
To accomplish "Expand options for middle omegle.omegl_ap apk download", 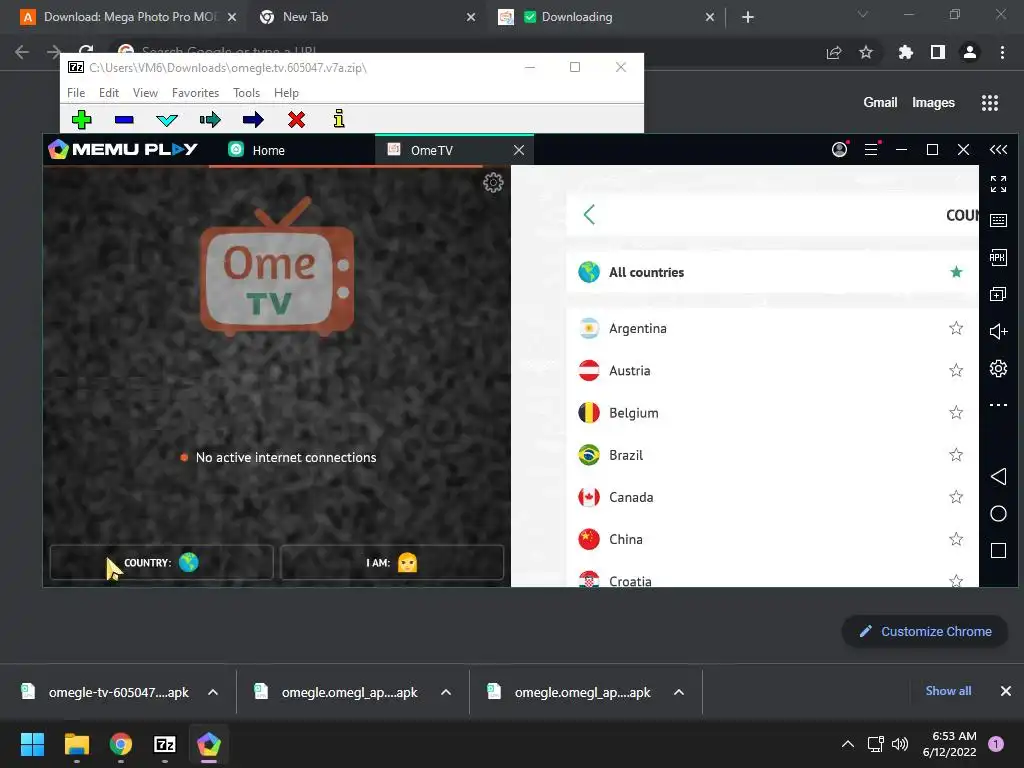I will click(x=446, y=692).
